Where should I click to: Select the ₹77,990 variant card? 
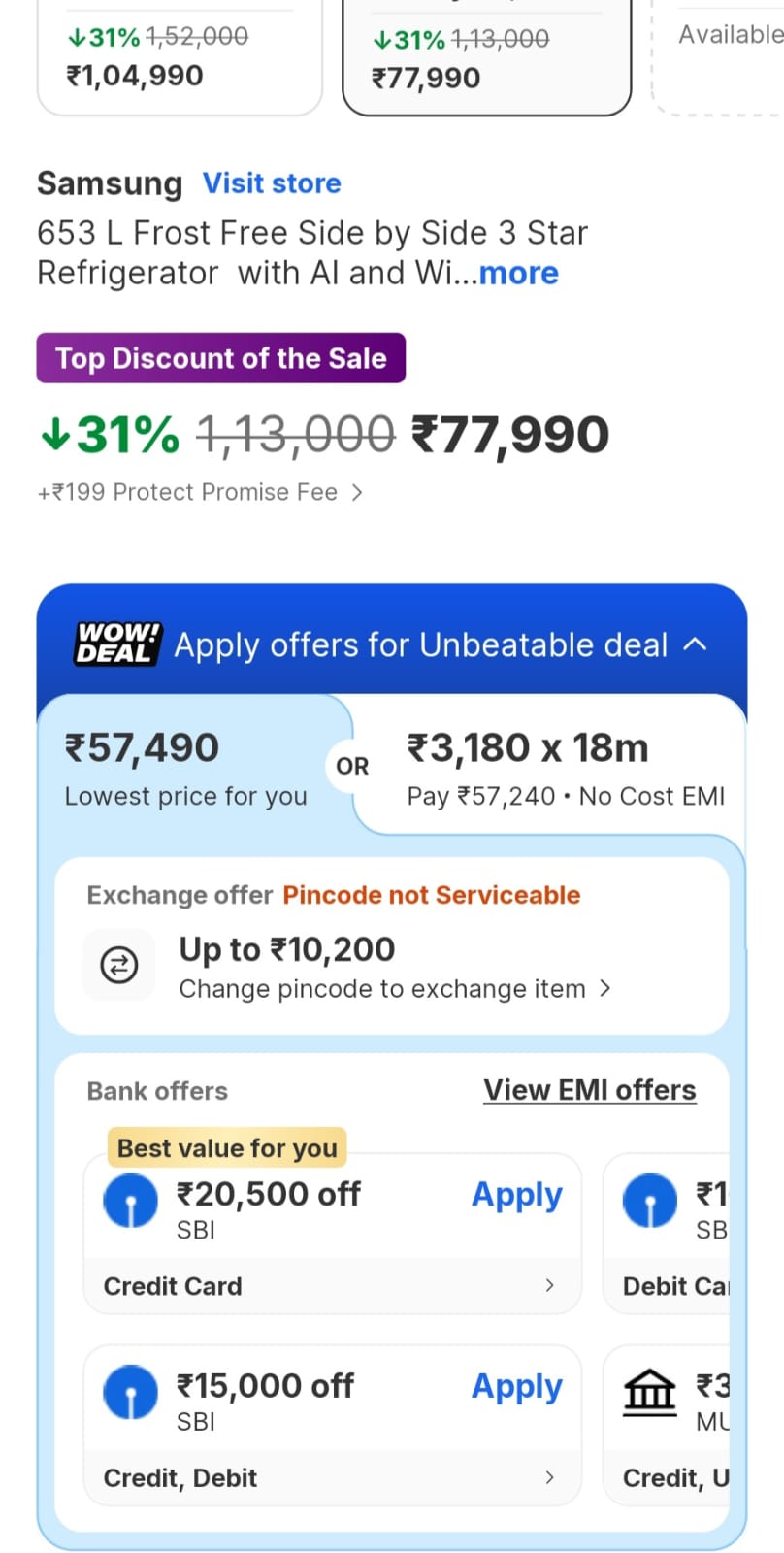[486, 60]
